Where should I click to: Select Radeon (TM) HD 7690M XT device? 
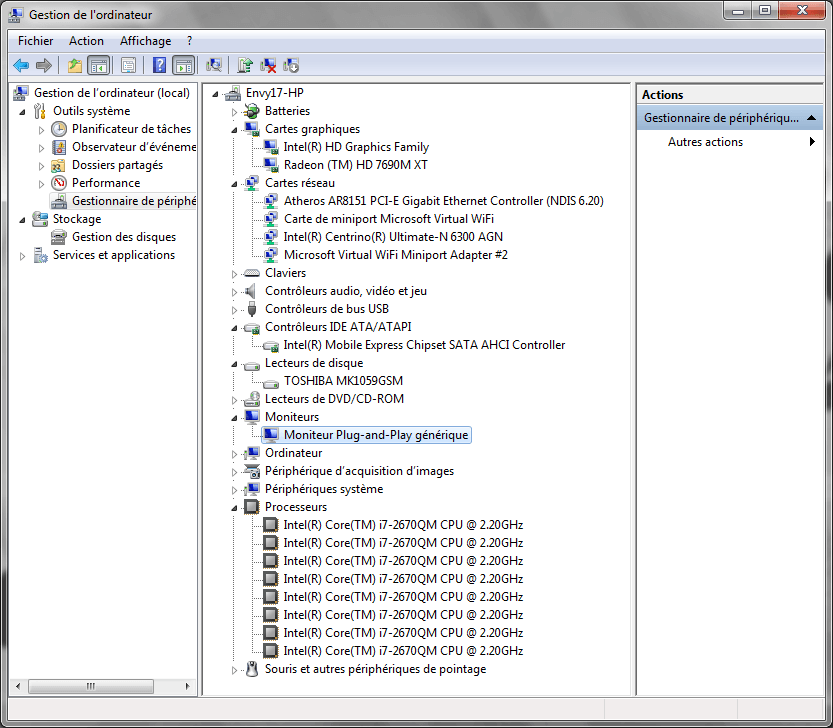coord(355,165)
